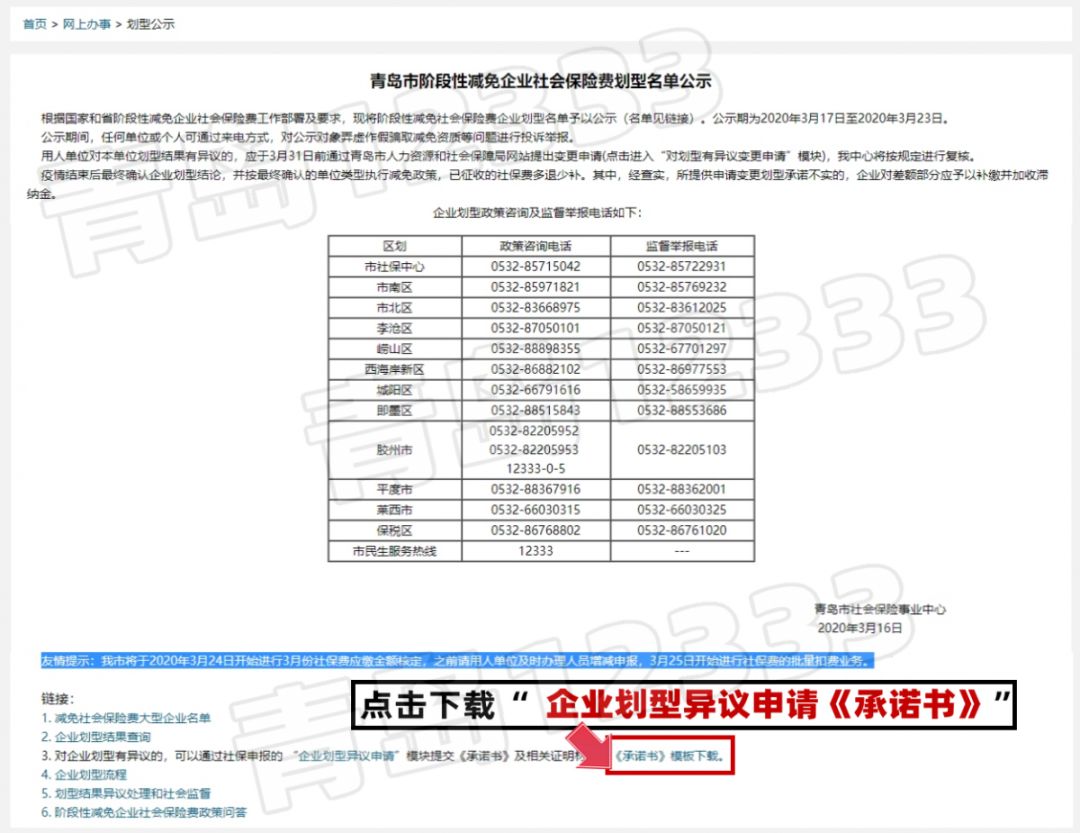
Task: Click the 企业划型流程 link
Action: 90,775
